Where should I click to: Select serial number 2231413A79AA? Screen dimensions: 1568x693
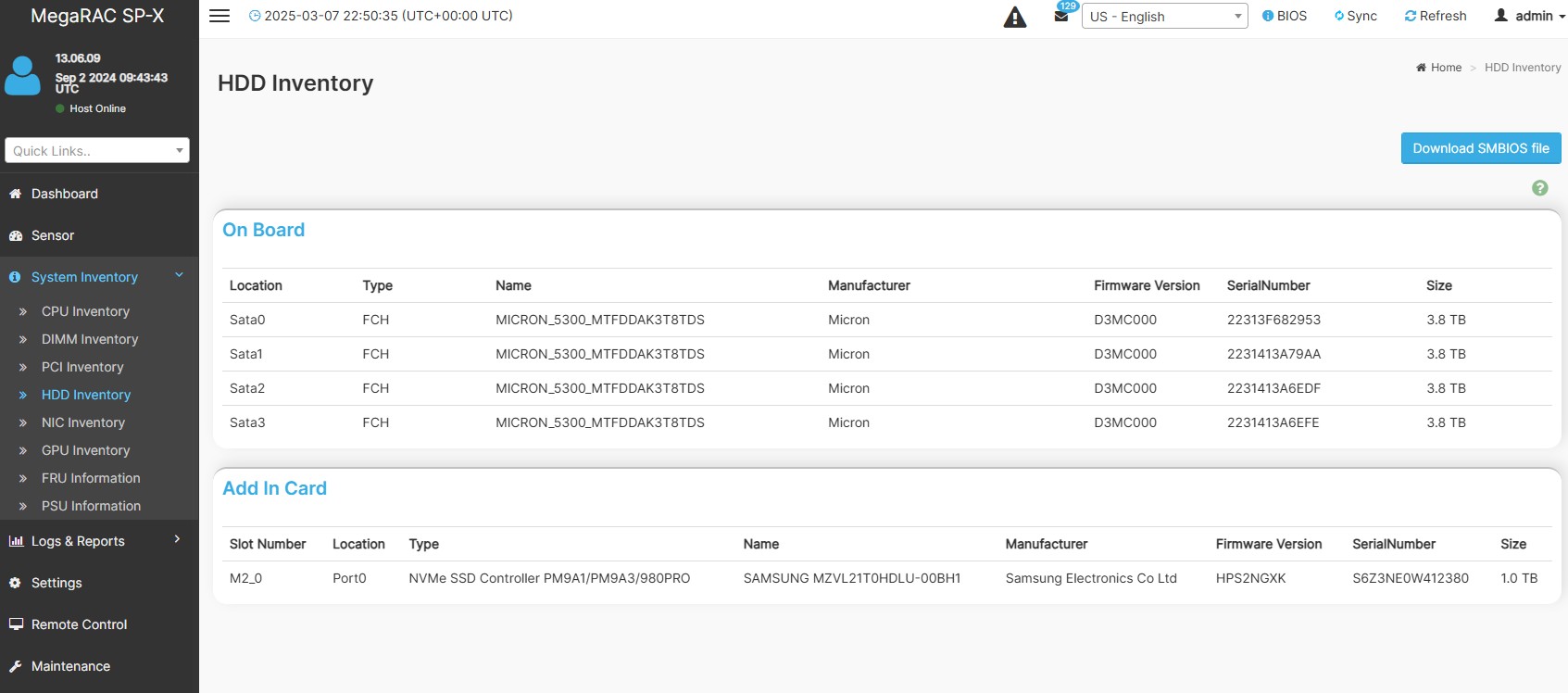coord(1273,354)
